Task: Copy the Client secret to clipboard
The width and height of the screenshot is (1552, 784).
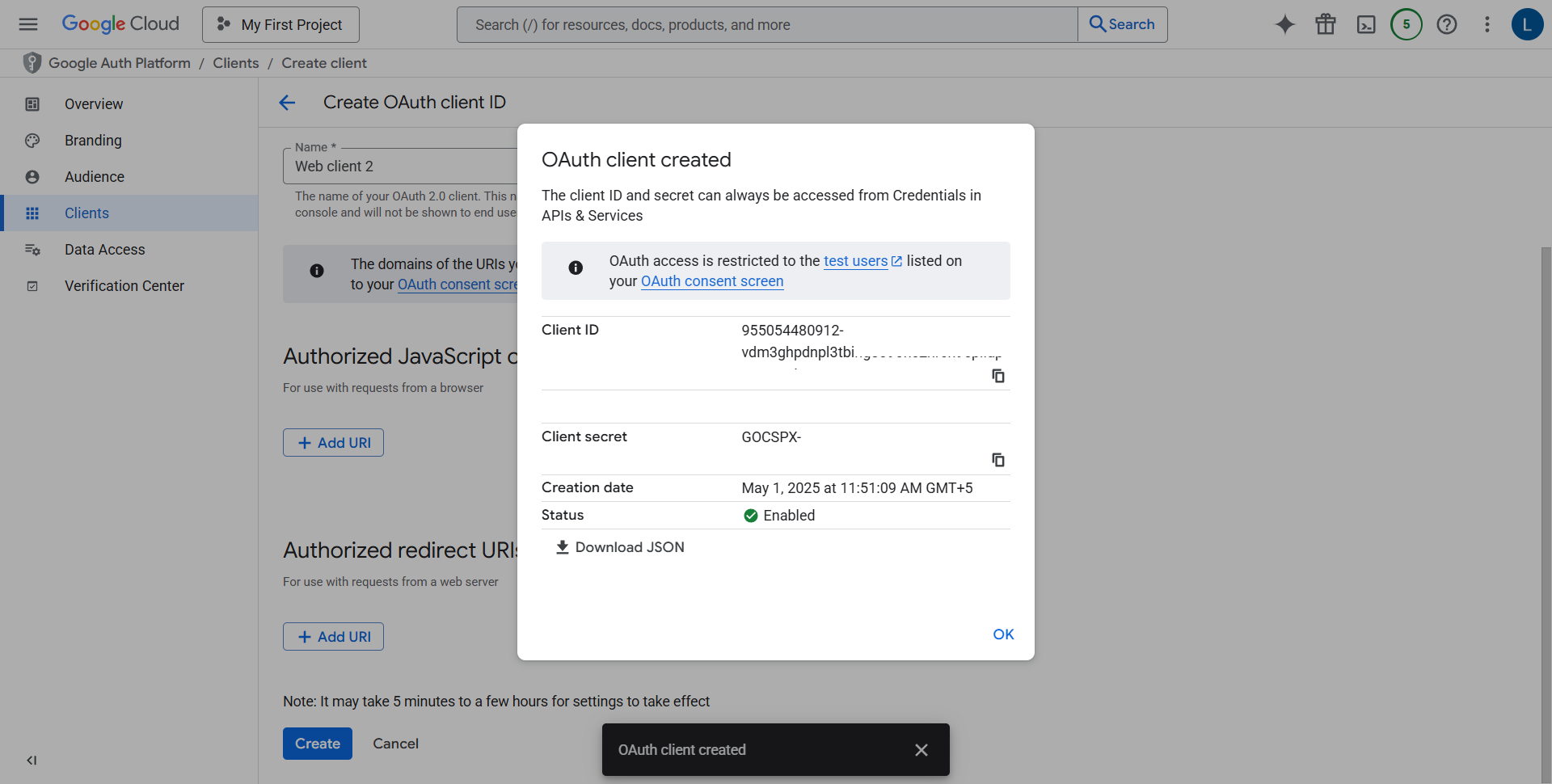Action: (x=998, y=460)
